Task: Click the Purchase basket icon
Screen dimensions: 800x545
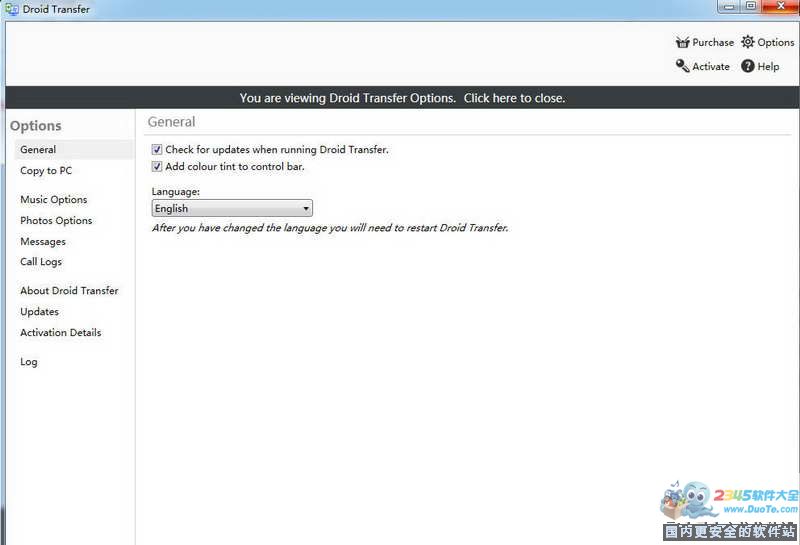Action: (683, 42)
